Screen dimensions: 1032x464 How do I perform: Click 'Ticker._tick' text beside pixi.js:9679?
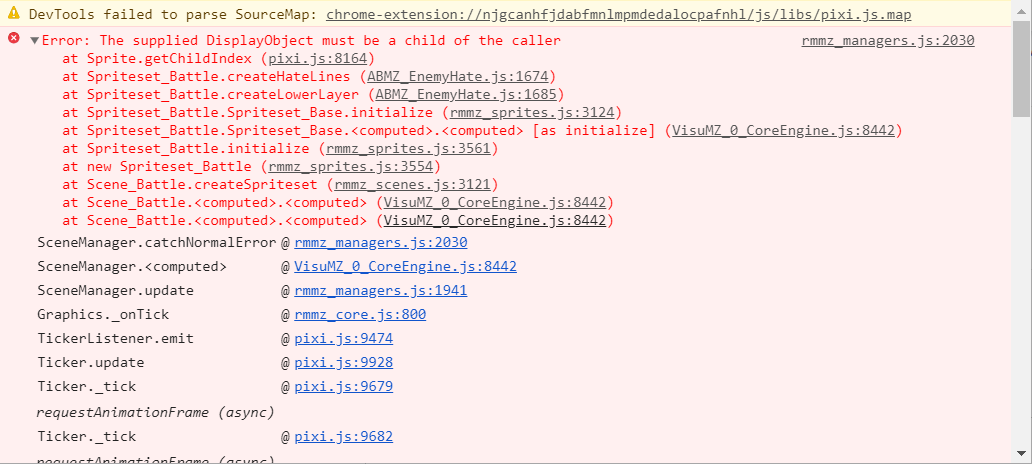87,386
